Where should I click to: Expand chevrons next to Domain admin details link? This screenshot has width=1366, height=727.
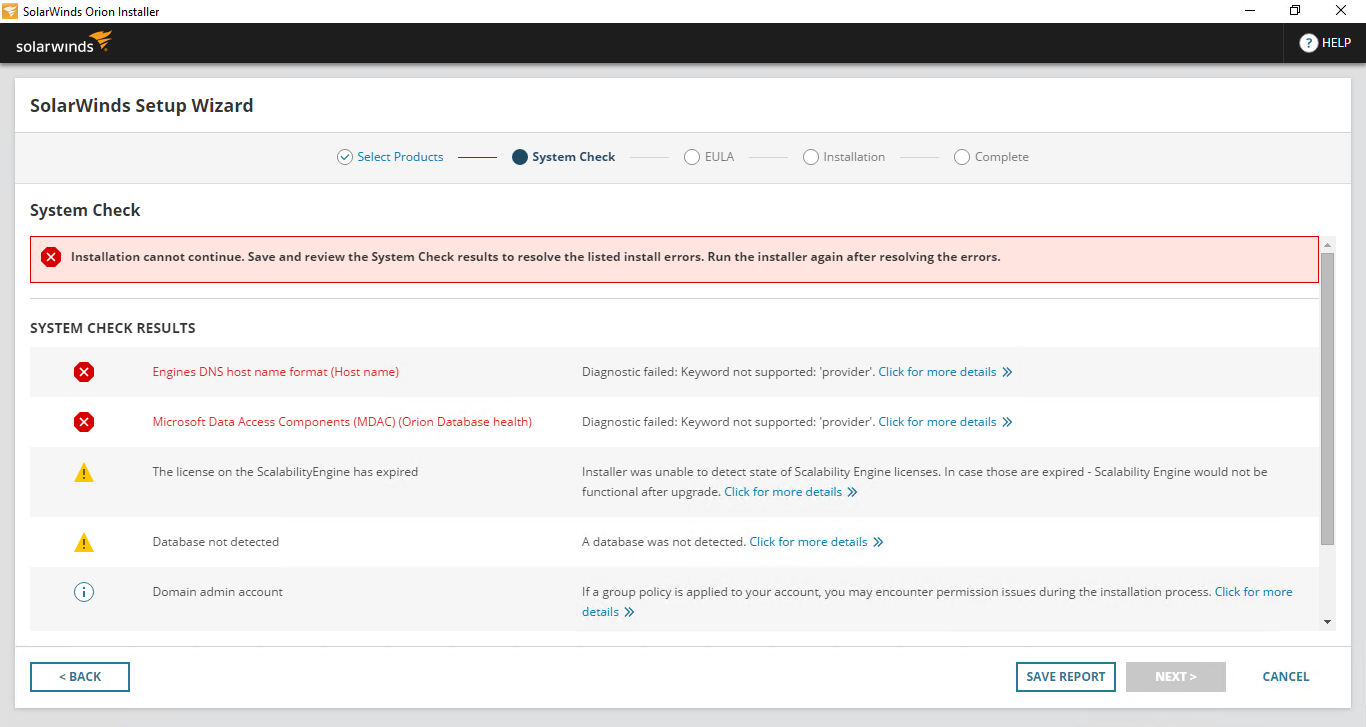coord(629,612)
